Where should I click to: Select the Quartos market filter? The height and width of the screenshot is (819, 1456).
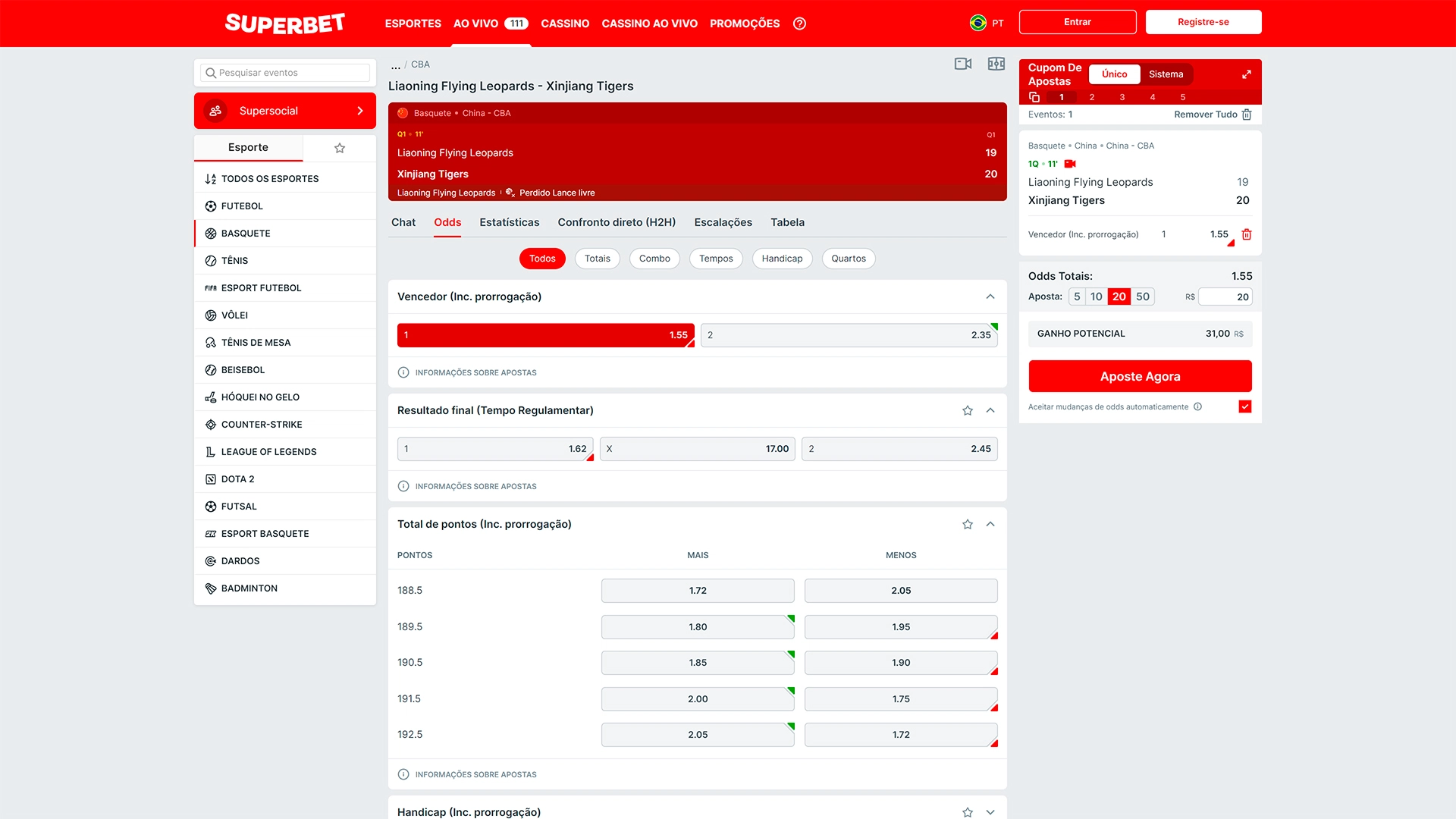tap(849, 259)
